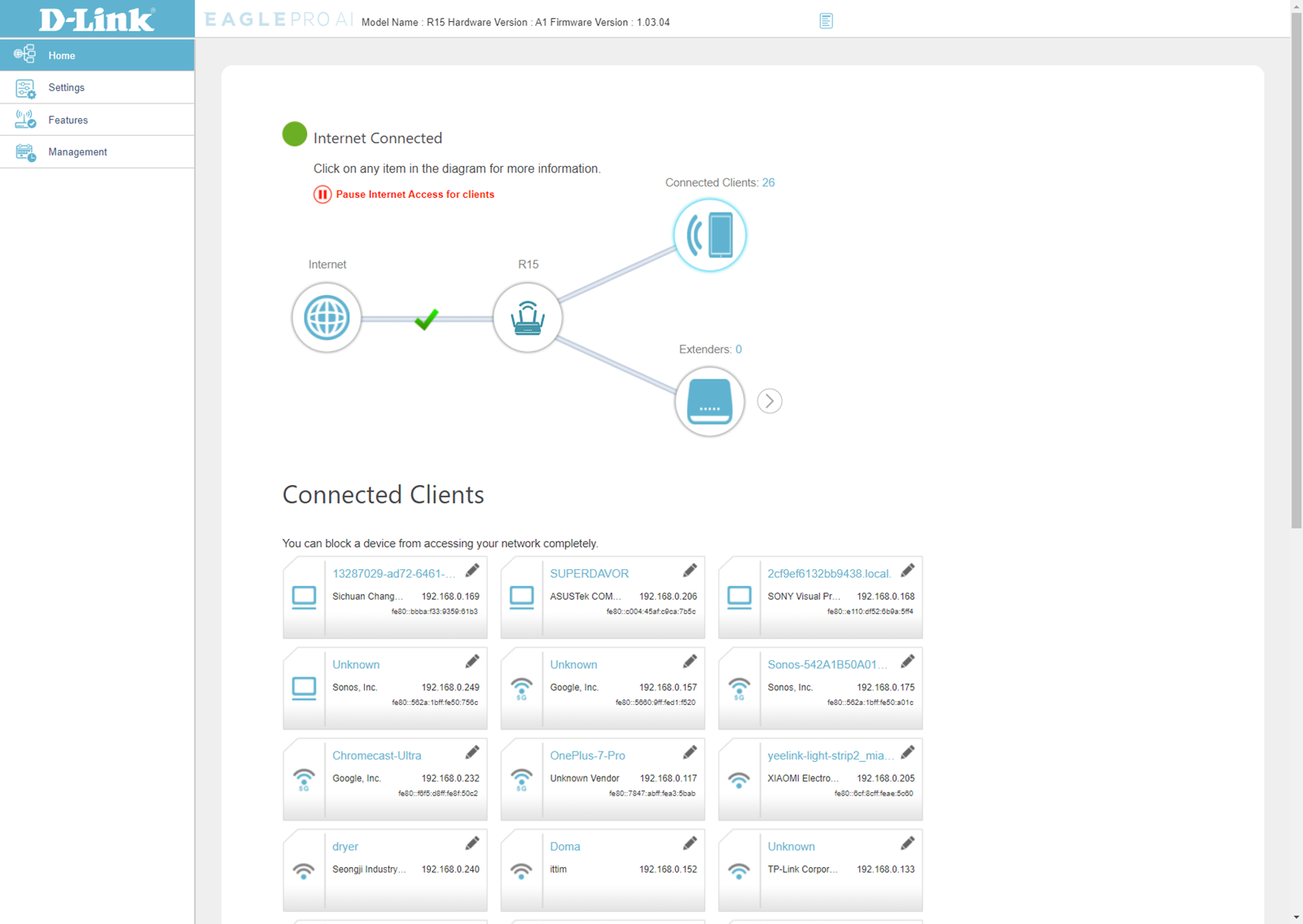Edit the 13287029-ad72-6461 client

[472, 571]
